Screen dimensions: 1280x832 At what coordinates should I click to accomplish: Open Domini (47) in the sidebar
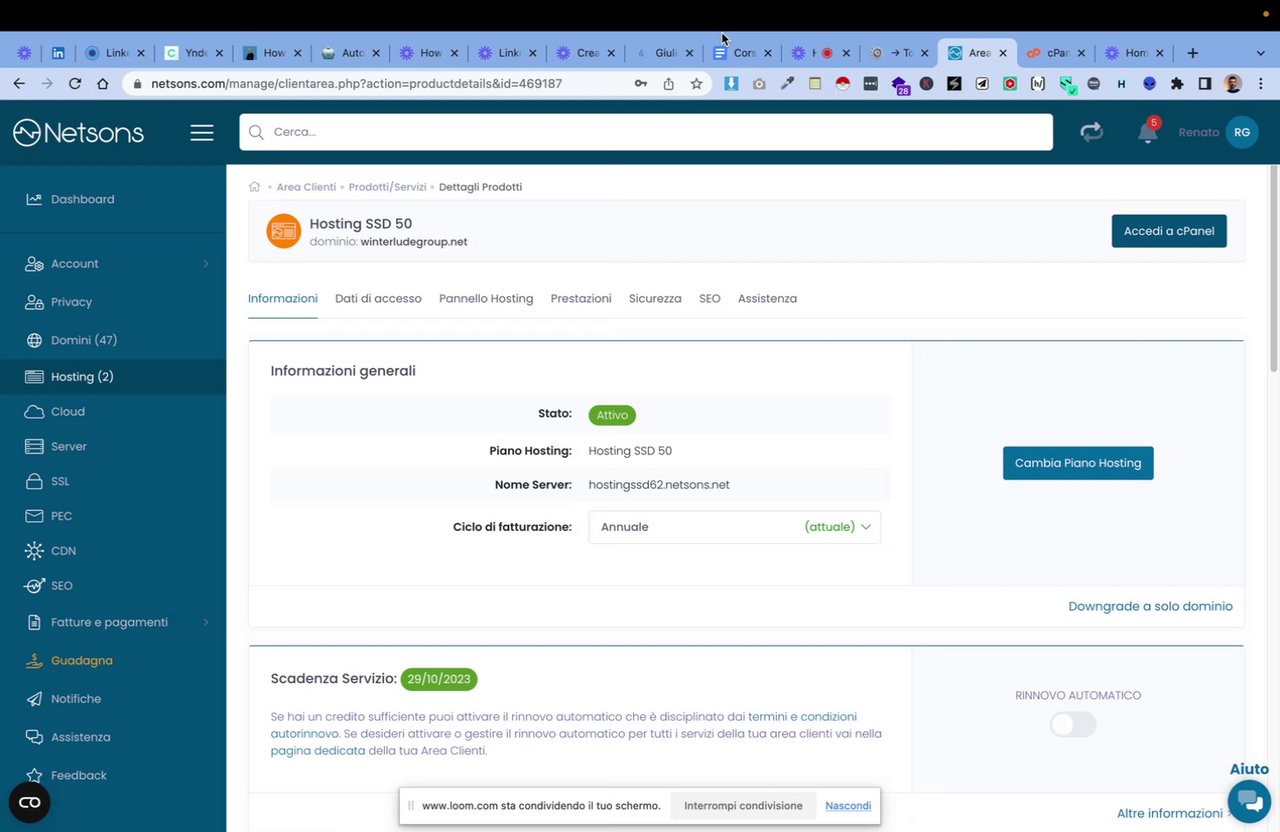pos(84,340)
